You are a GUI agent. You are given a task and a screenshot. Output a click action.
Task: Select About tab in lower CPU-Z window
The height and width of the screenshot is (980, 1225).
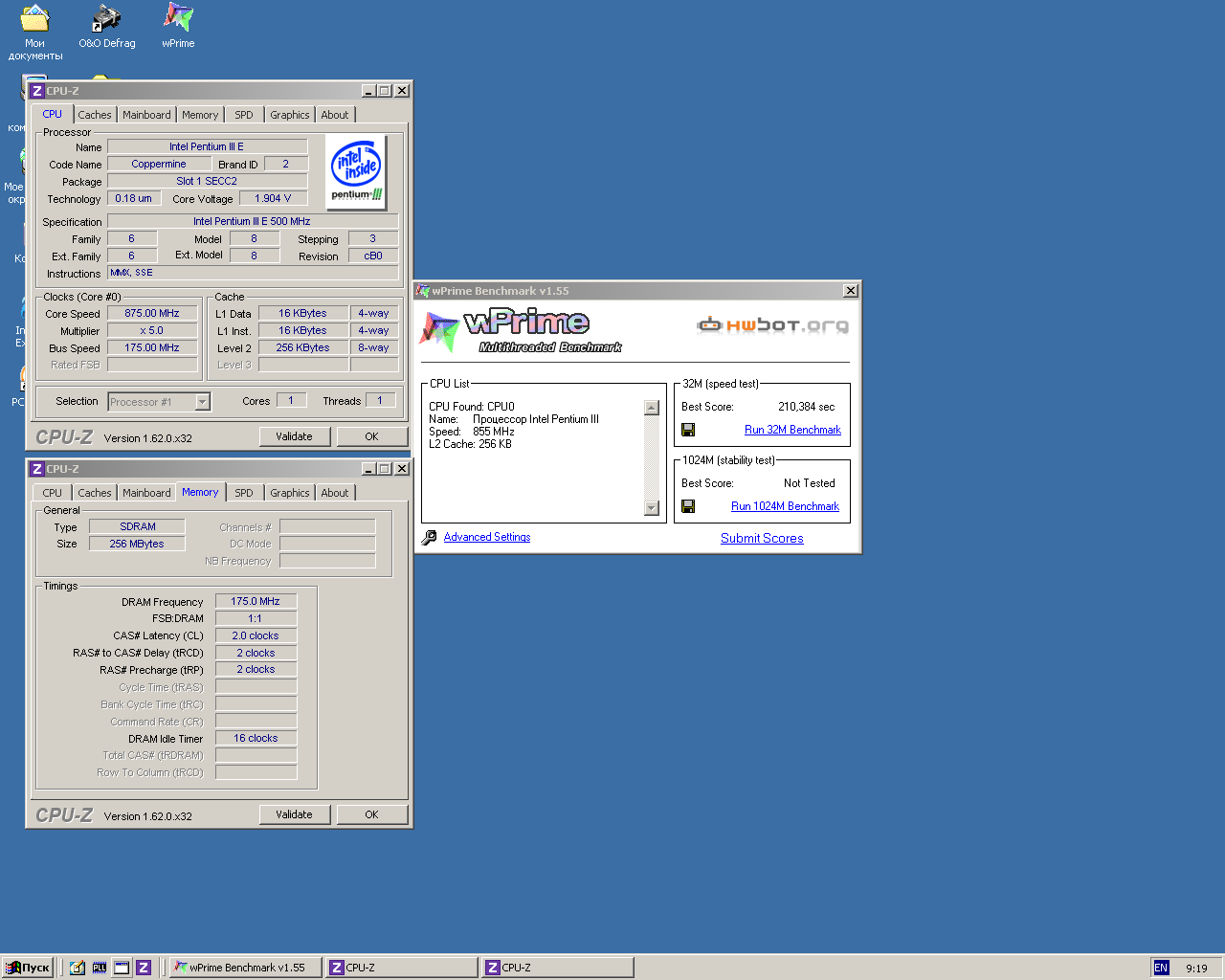point(335,493)
